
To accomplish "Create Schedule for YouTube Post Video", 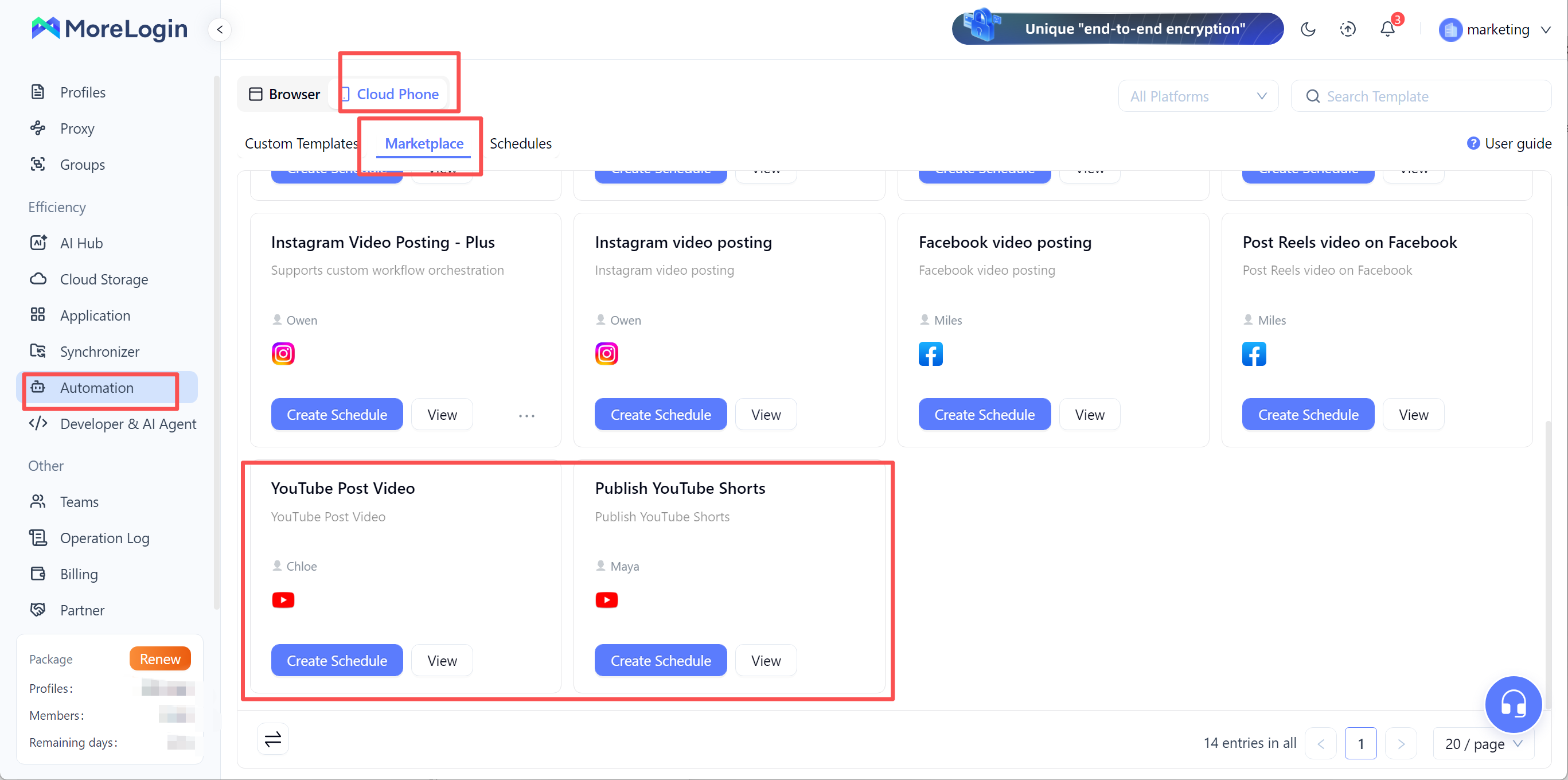I will 337,661.
